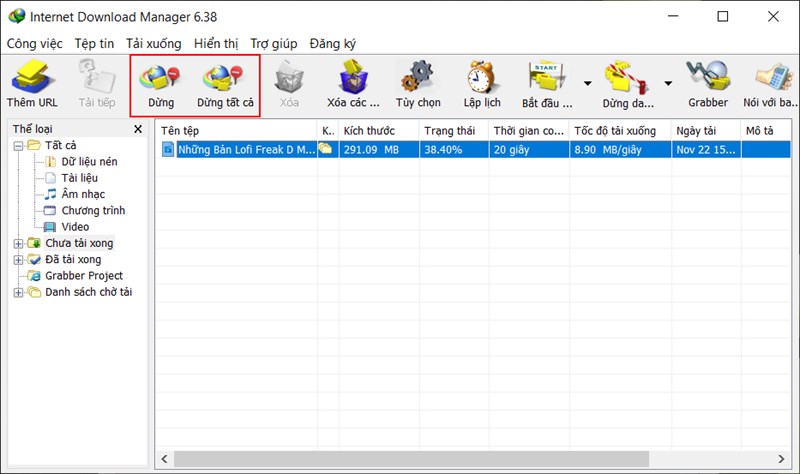
Task: Click the Thêm URL toolbar icon
Action: click(32, 77)
